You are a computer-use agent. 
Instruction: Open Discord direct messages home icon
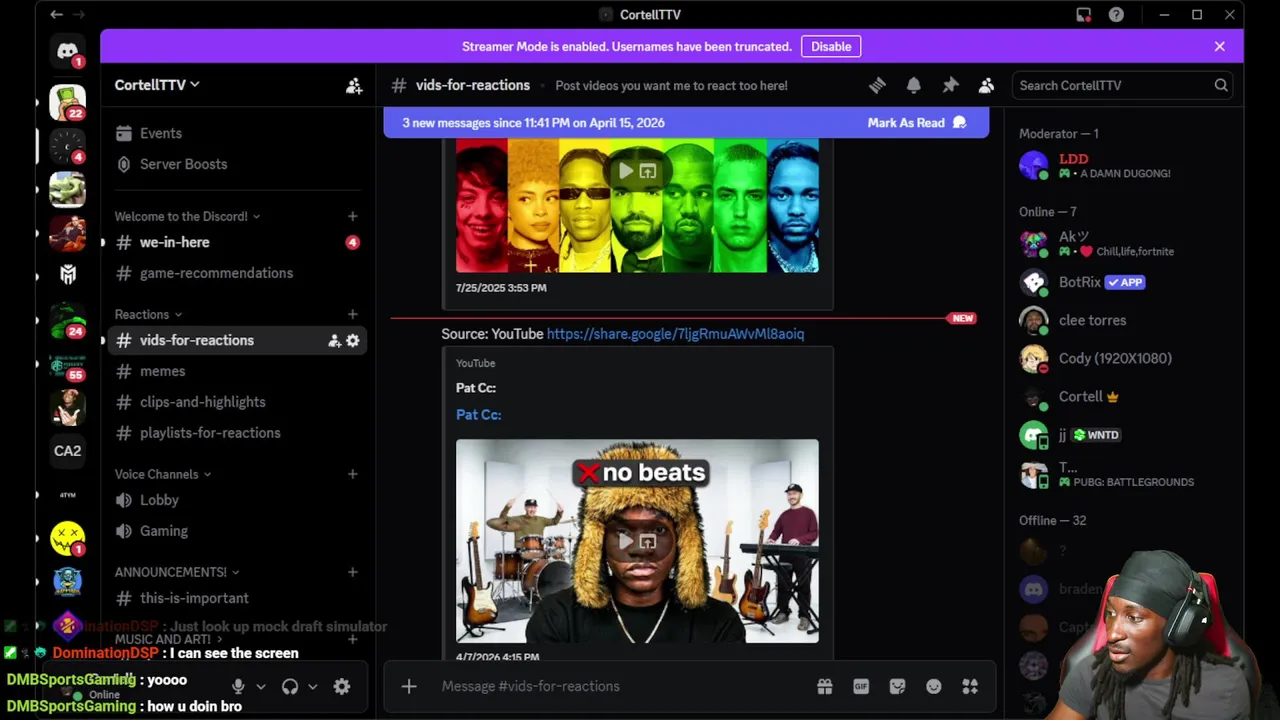(68, 51)
